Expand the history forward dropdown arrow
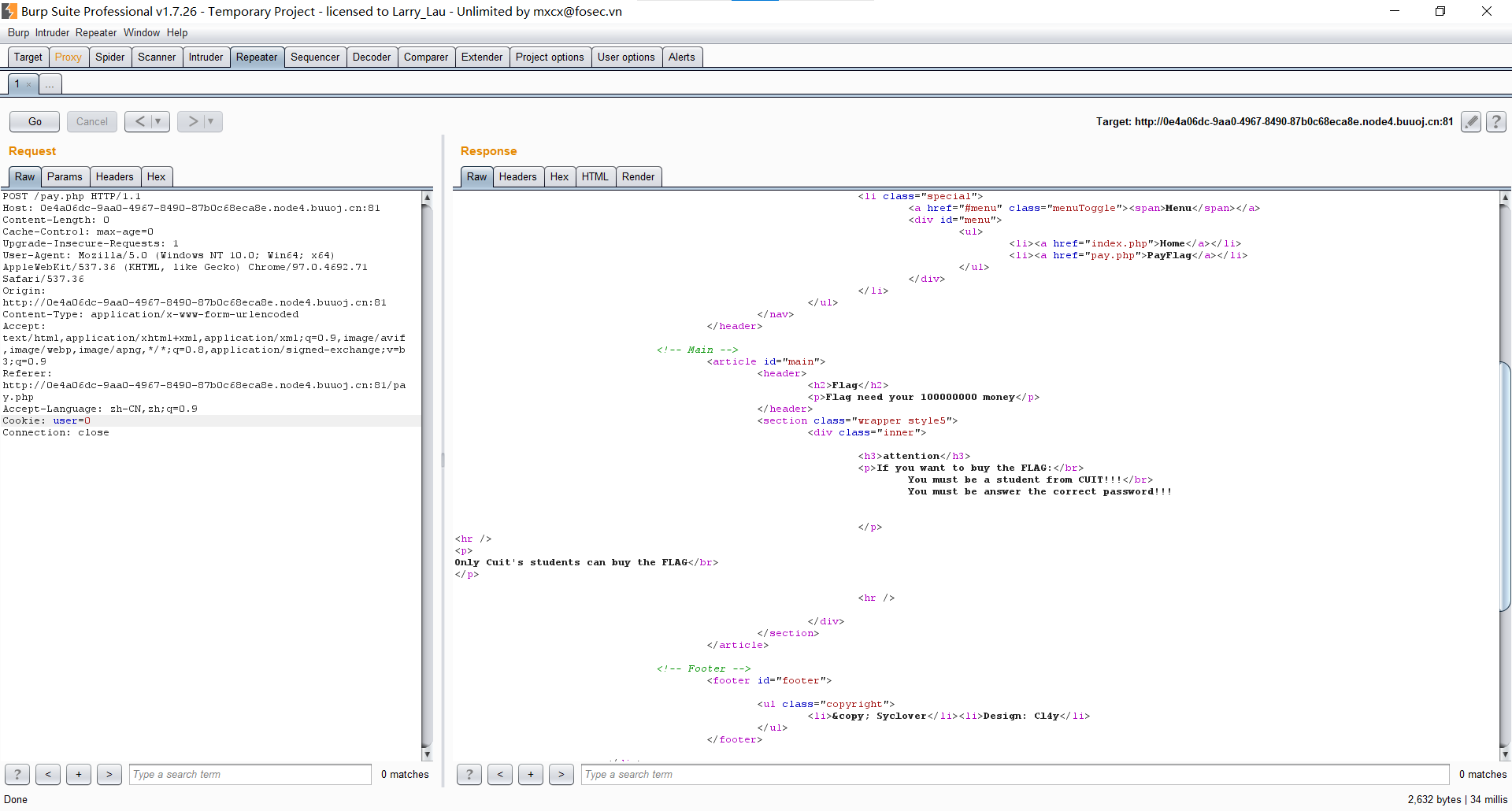Screen dimensions: 1512x811 [x=211, y=121]
